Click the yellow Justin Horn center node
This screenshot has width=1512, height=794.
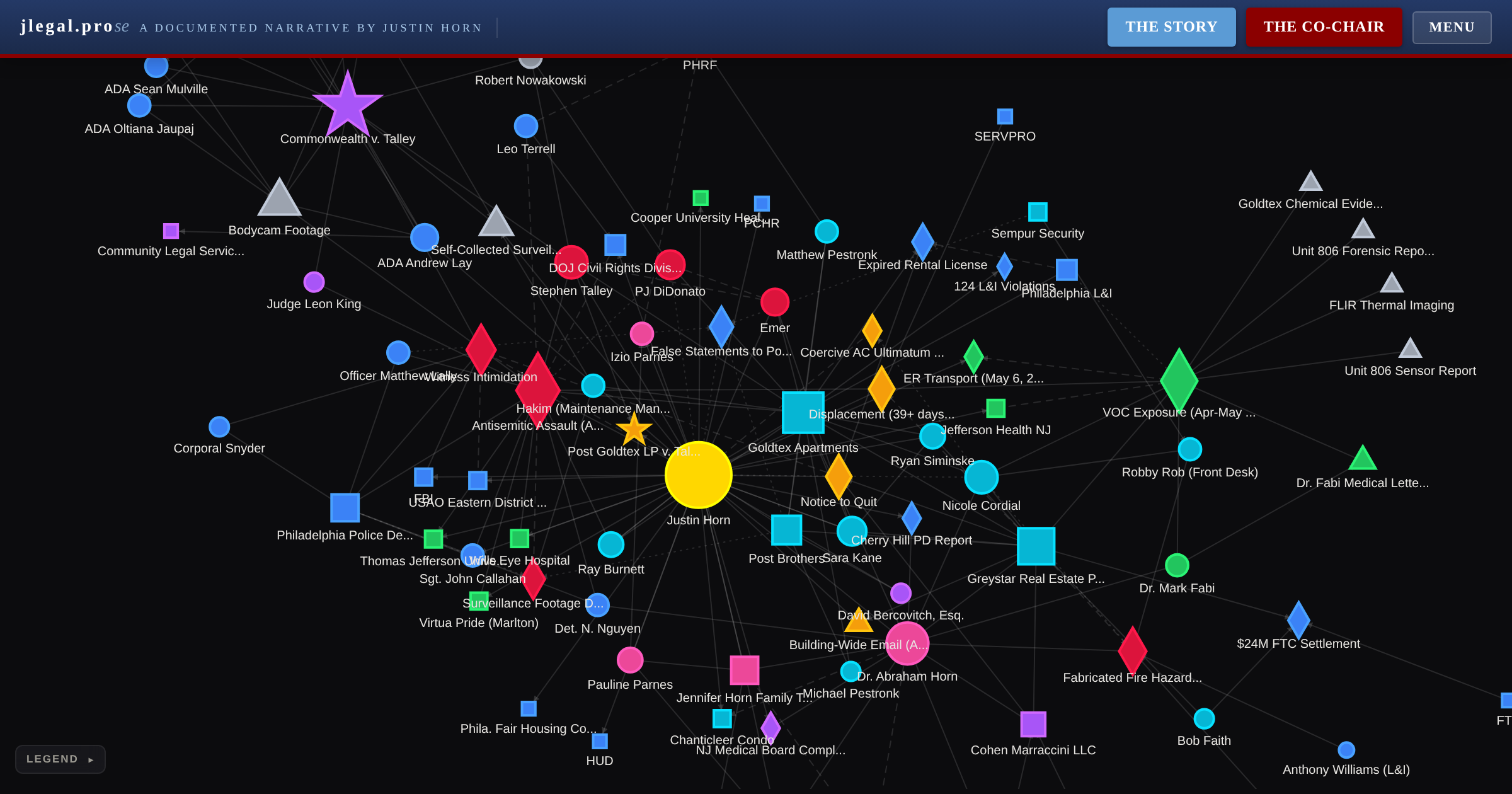pos(699,475)
